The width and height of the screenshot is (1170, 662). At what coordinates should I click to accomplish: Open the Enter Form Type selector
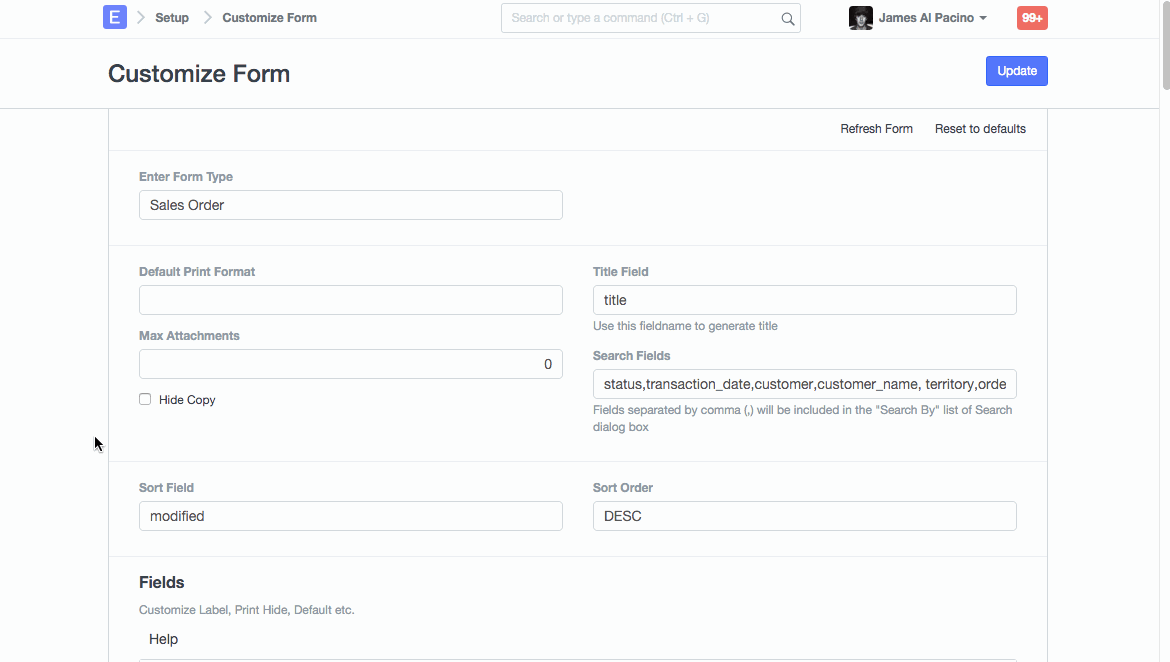point(350,205)
